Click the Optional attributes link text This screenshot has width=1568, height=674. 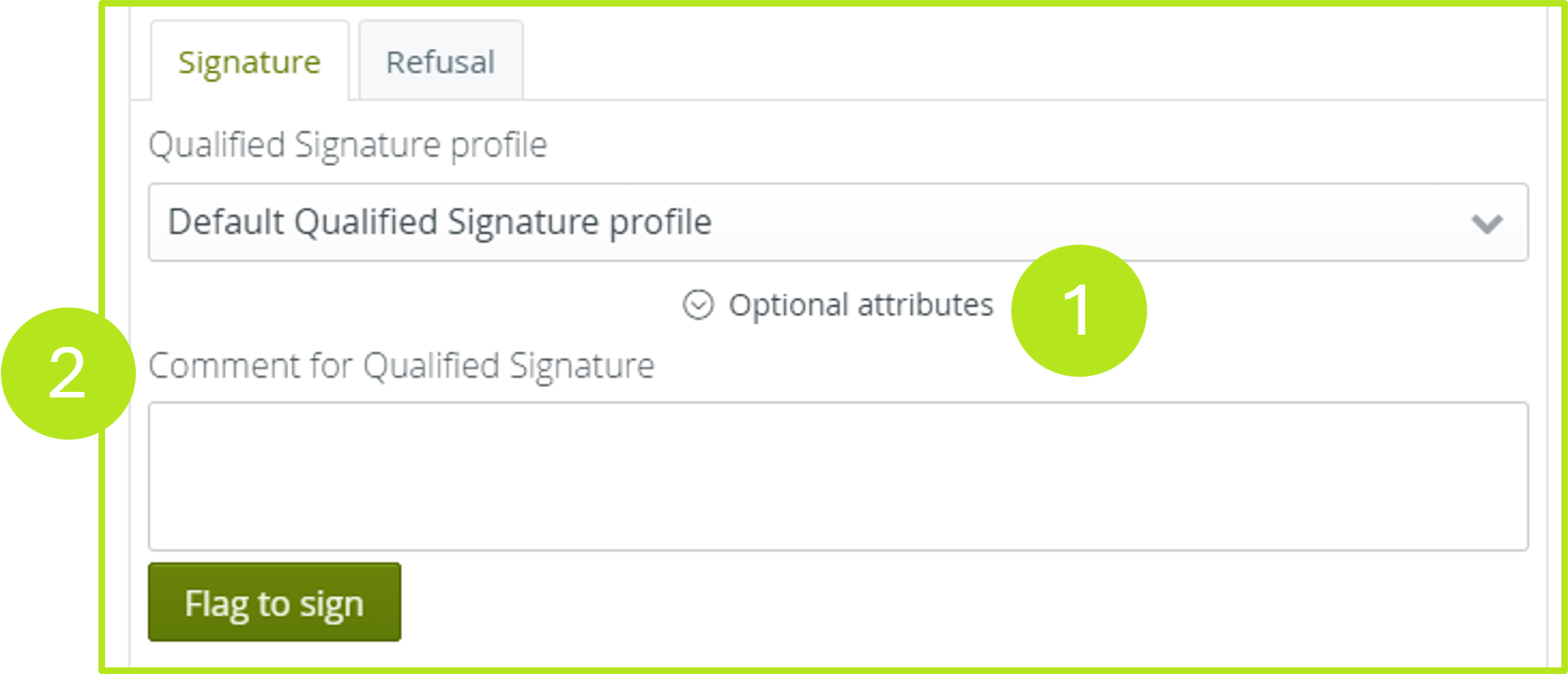click(x=861, y=305)
